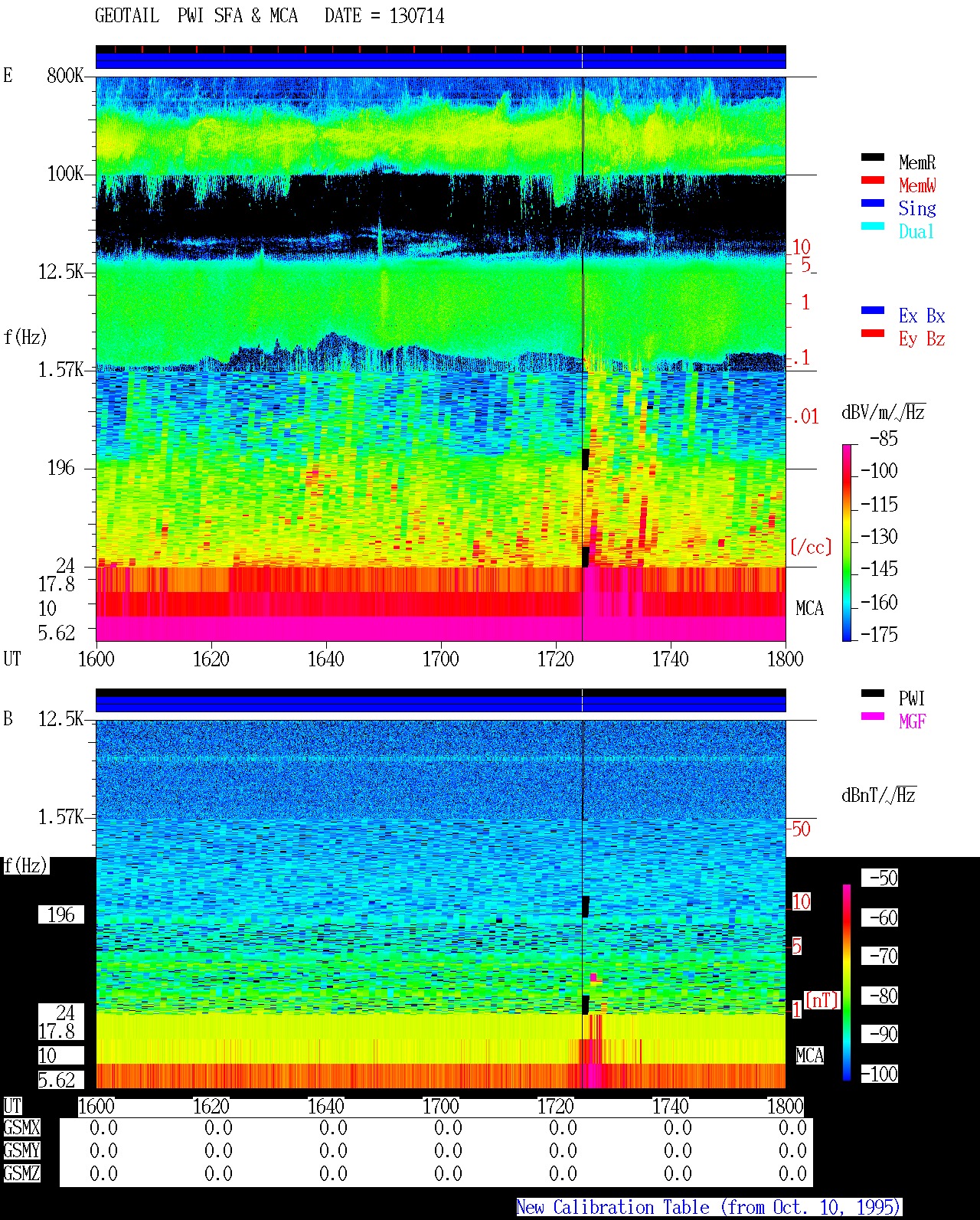Click the blue Ex Bx legend swatch
This screenshot has height=1220, width=980.
873,311
